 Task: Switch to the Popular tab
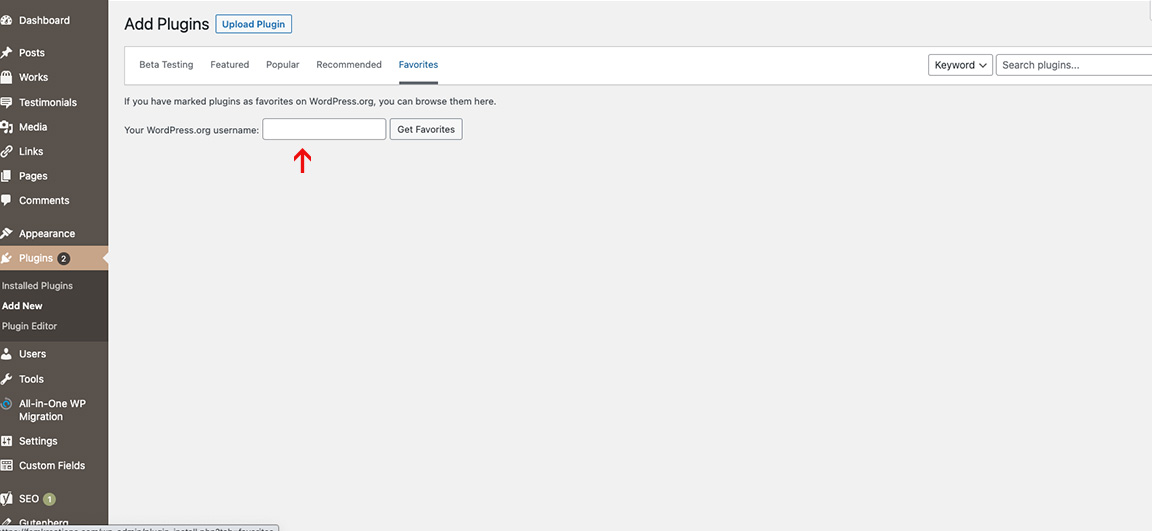pyautogui.click(x=283, y=65)
